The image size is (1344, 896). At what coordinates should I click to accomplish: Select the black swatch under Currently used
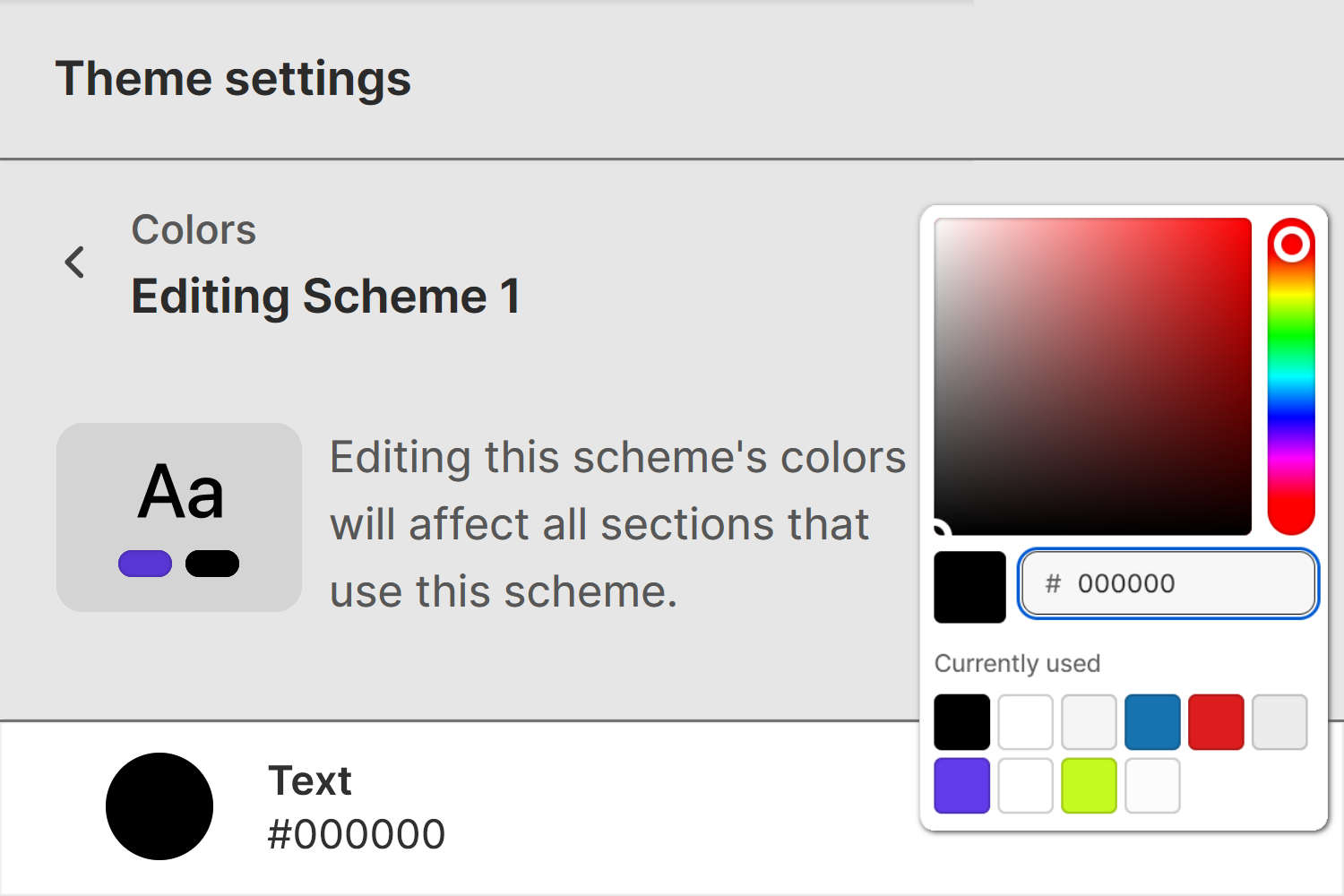click(961, 721)
